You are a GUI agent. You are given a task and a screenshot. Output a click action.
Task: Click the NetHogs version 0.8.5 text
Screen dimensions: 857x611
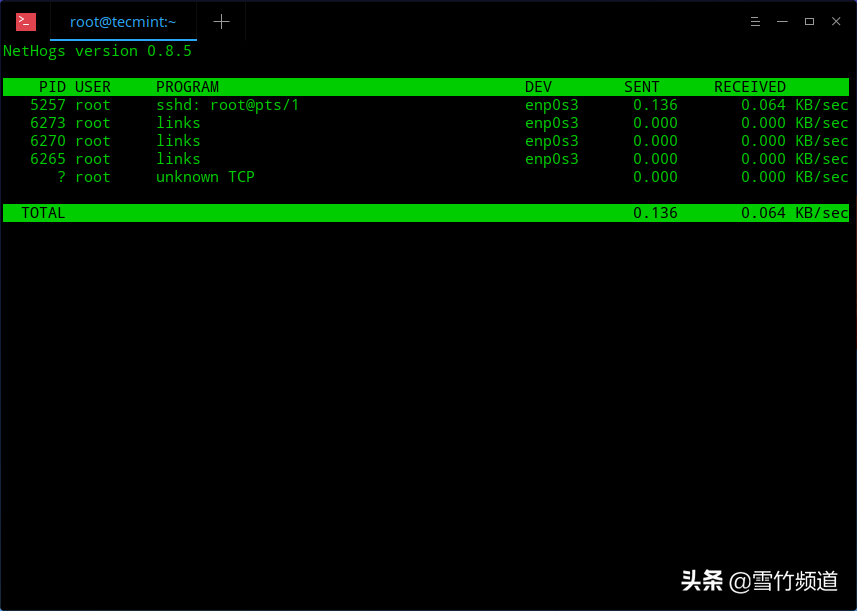[x=98, y=51]
